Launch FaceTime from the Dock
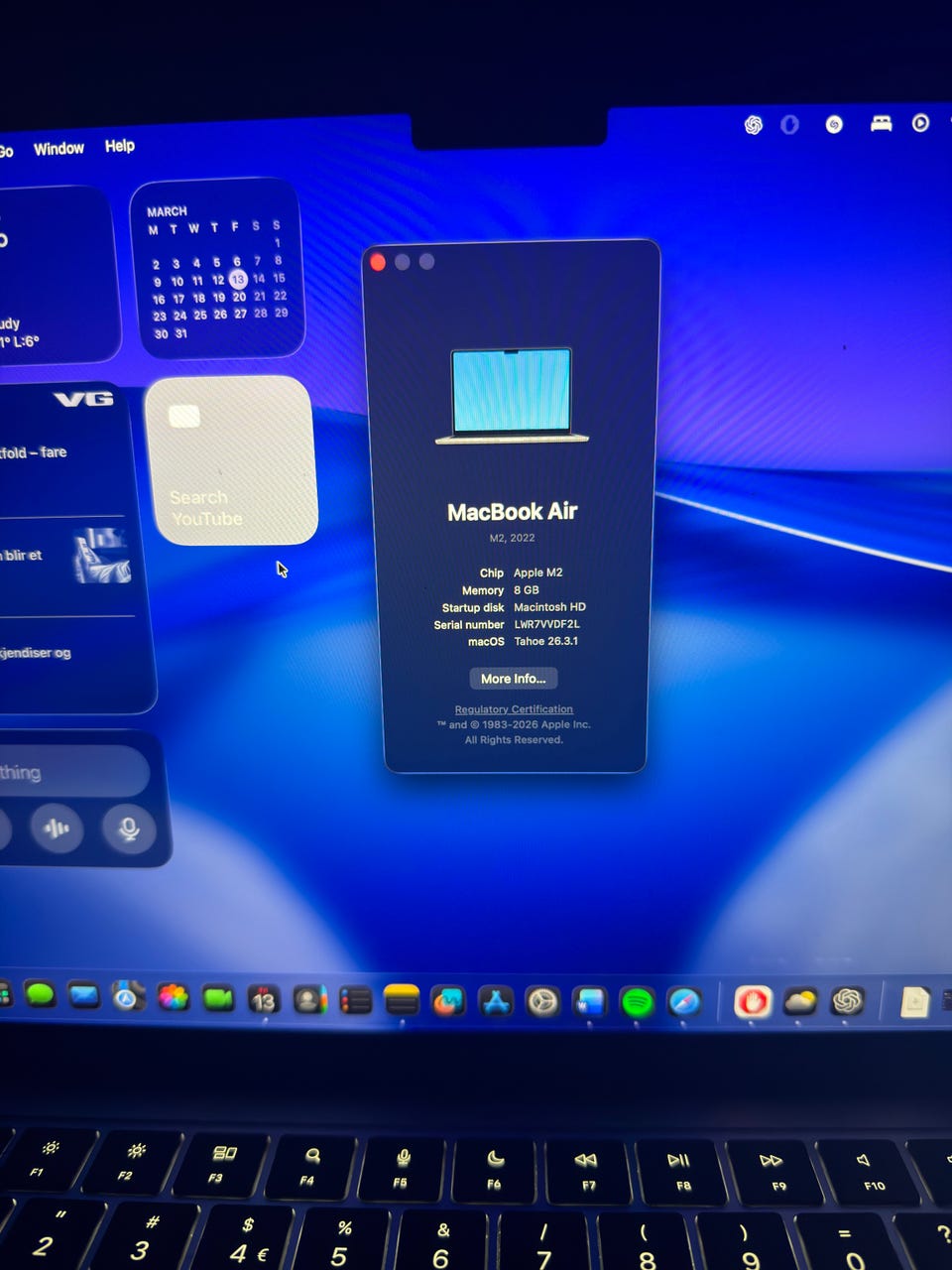This screenshot has width=952, height=1270. [x=218, y=998]
